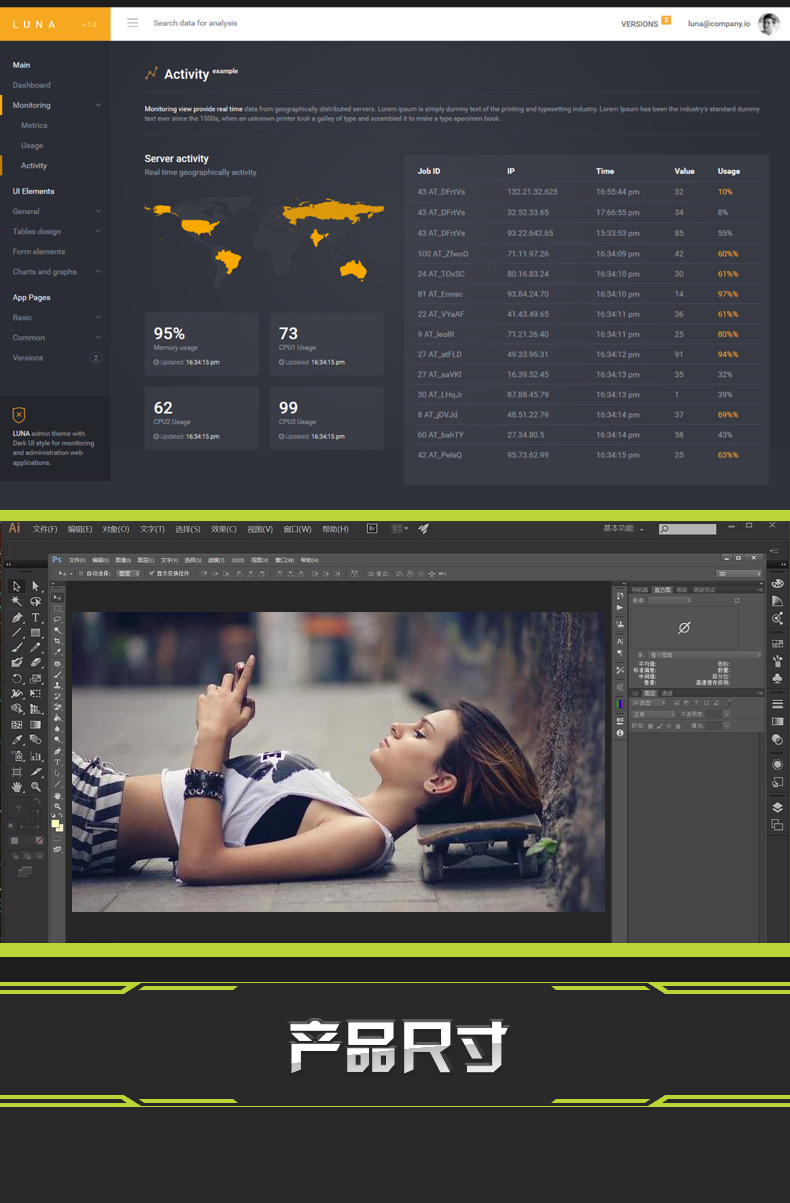Select the Type tool in Illustrator toolbar

click(x=35, y=618)
